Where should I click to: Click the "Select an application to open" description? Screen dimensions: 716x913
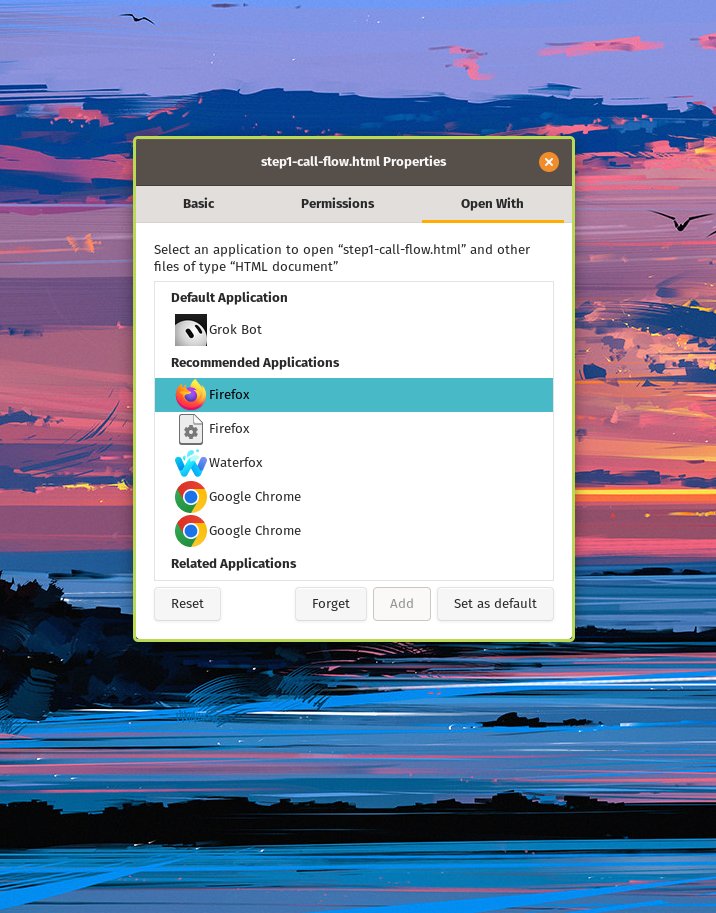tap(342, 258)
